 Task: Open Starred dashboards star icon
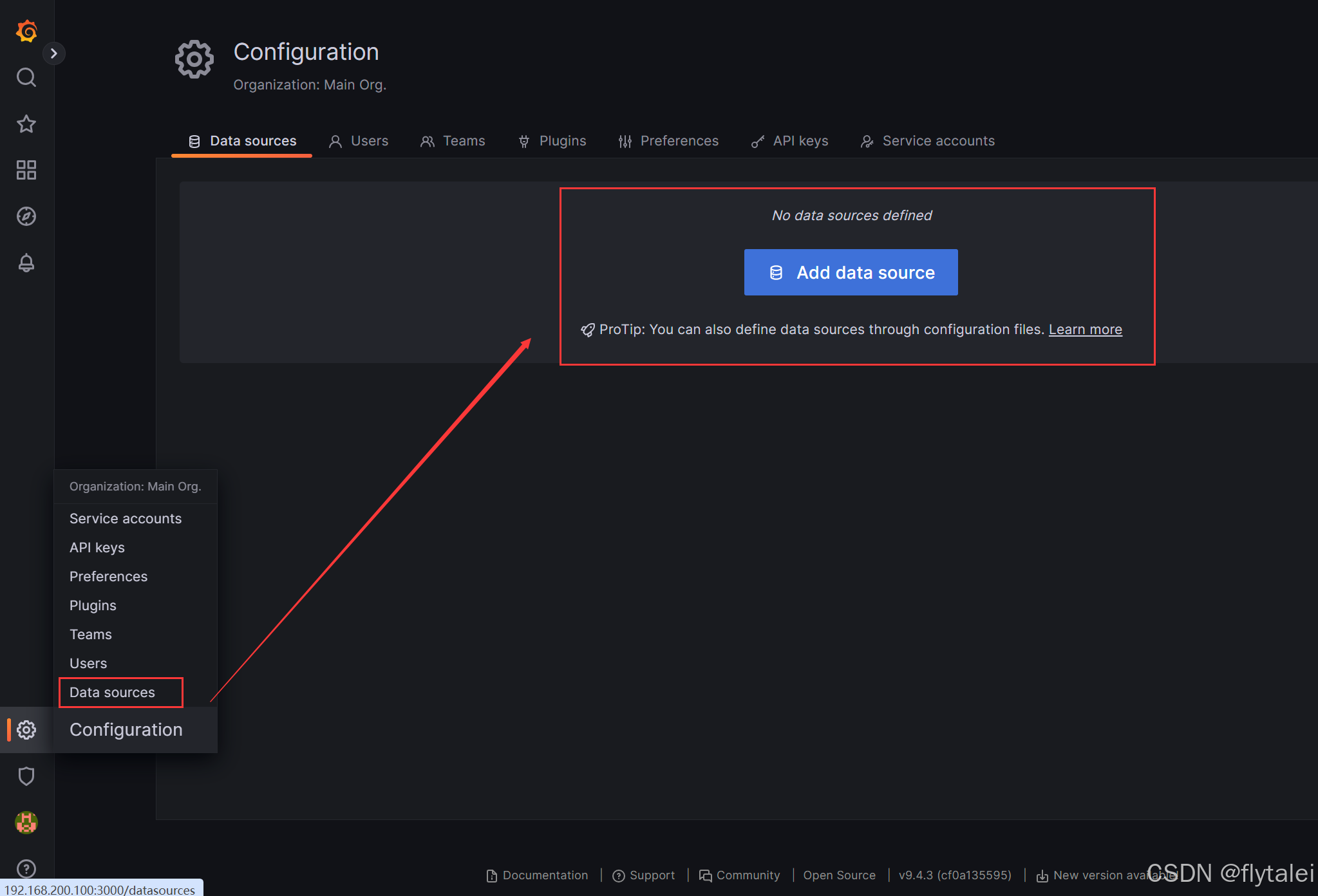click(26, 124)
